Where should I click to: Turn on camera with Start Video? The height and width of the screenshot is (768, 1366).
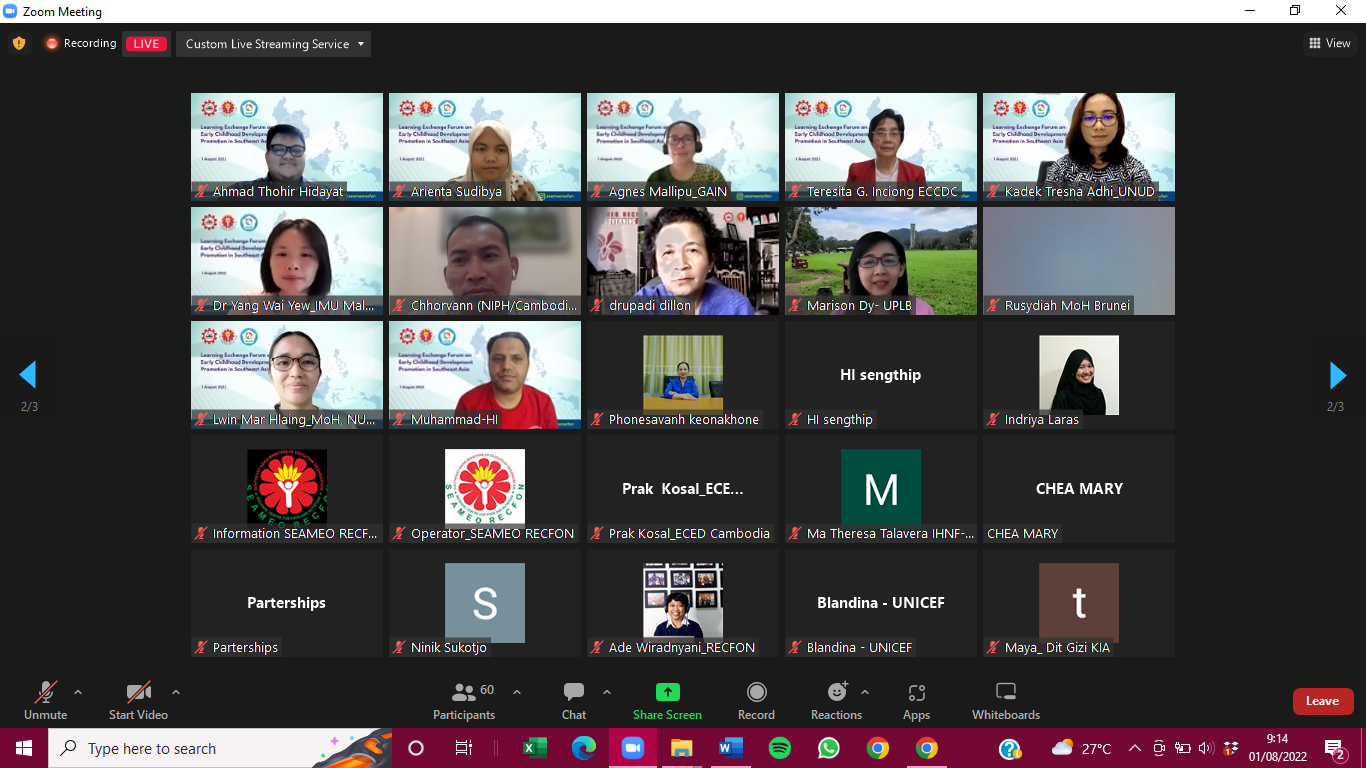pyautogui.click(x=138, y=699)
